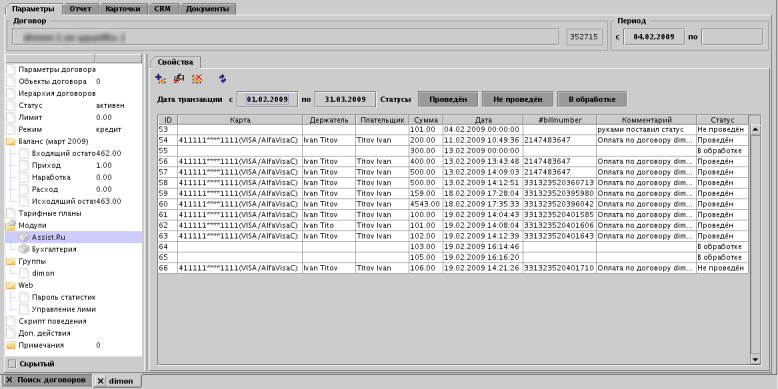Sort by the Держатель column header
The width and height of the screenshot is (778, 389).
click(329, 120)
